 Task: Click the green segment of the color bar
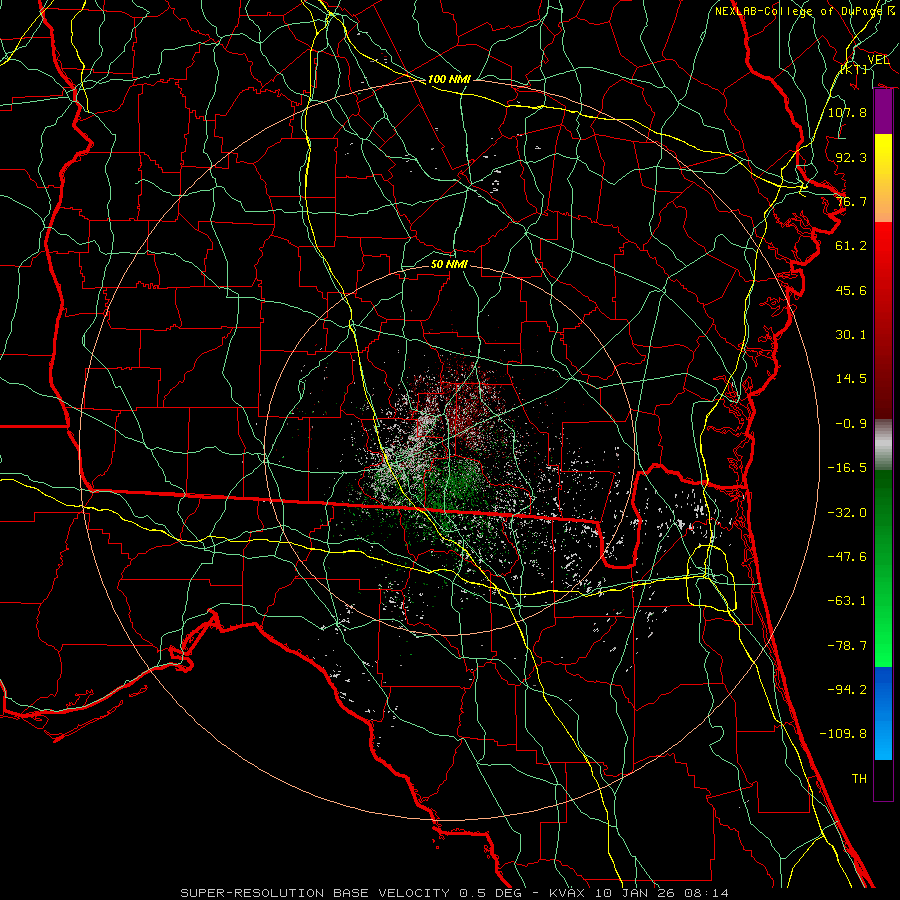click(883, 568)
